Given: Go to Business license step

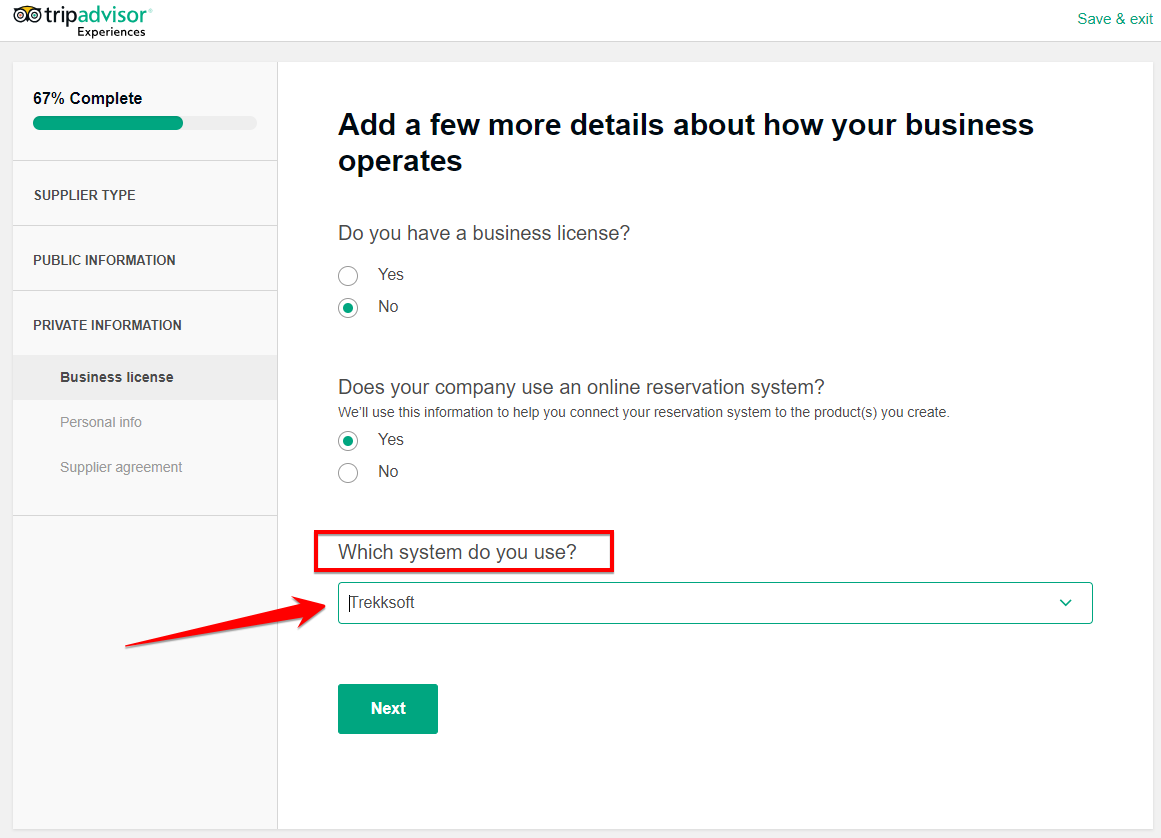Looking at the screenshot, I should coord(145,377).
